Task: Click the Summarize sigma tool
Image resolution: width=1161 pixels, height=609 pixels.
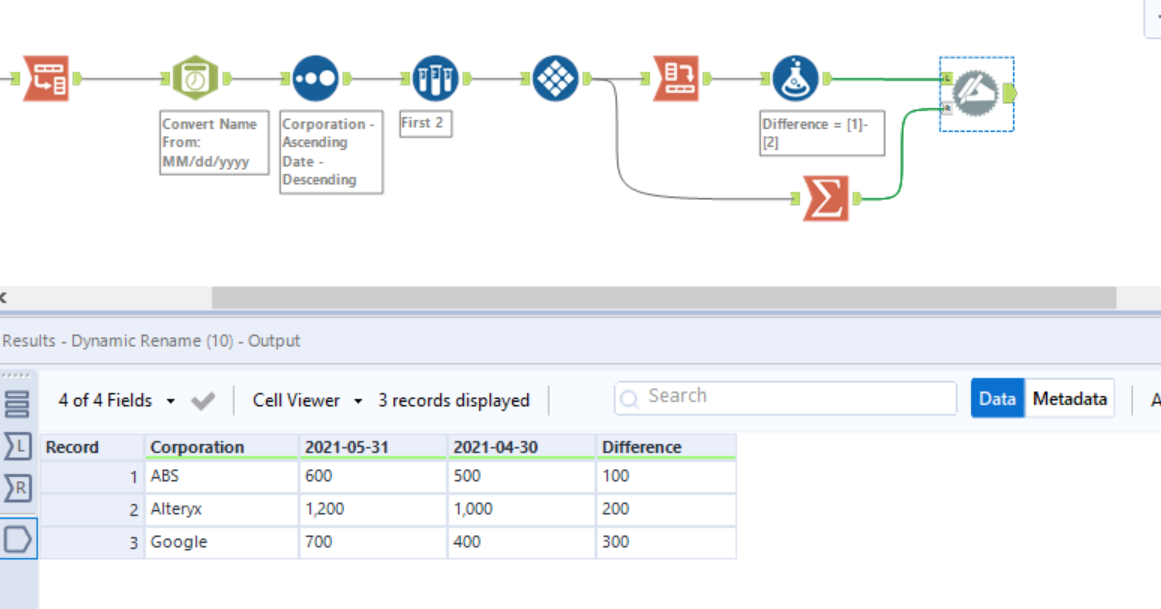Action: click(826, 200)
